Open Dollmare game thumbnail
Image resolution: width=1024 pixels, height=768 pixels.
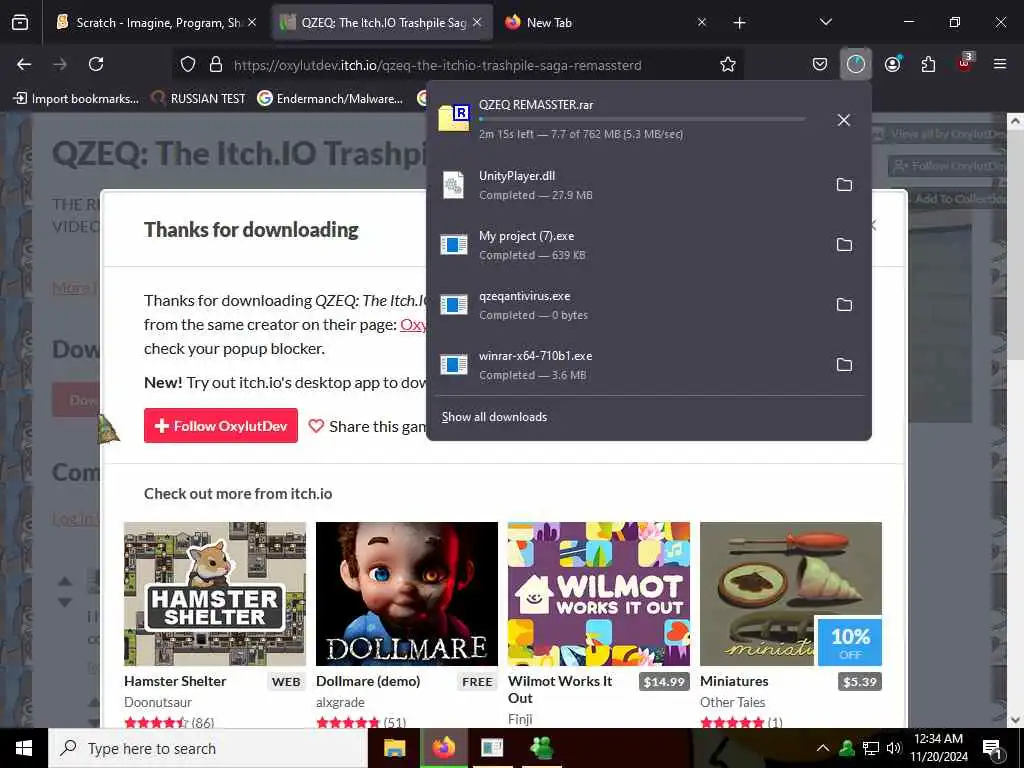407,594
